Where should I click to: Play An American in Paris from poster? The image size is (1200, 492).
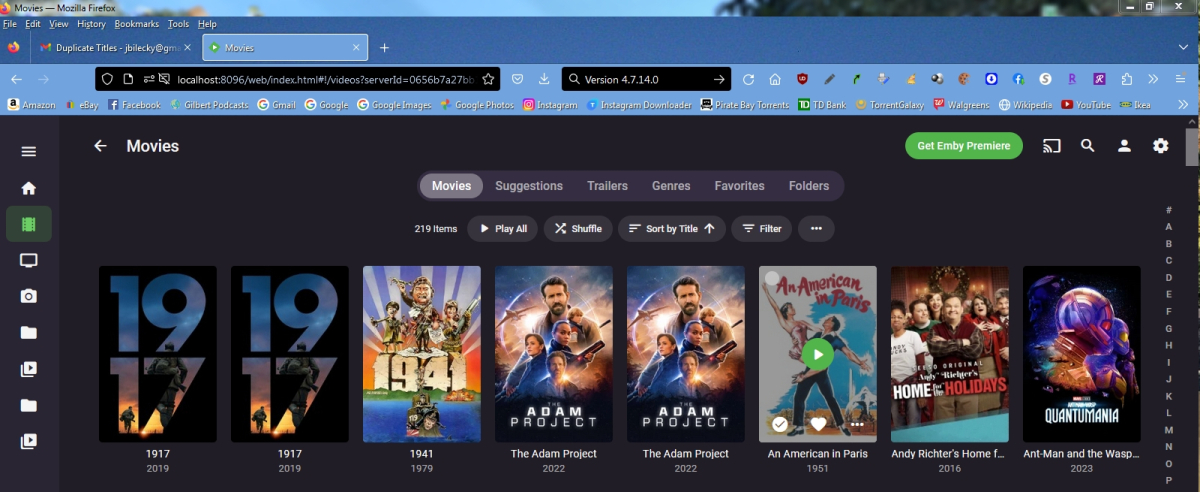tap(817, 354)
